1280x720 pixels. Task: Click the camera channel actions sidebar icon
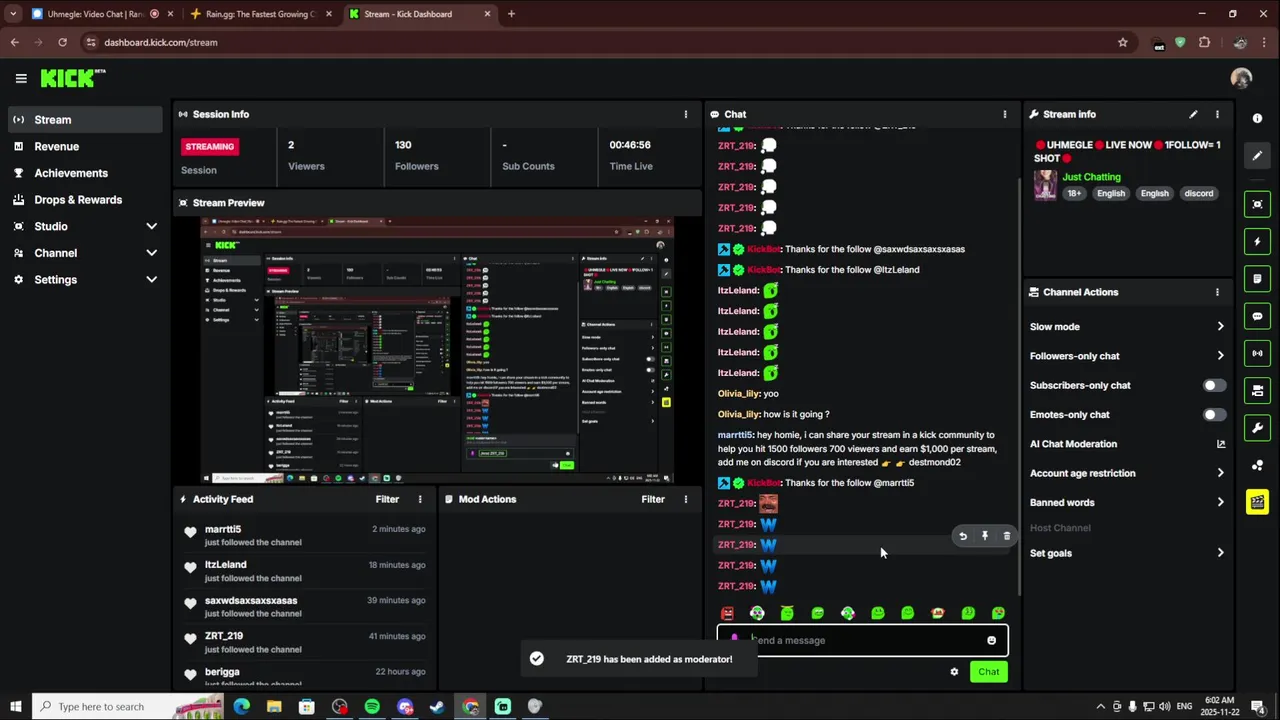pyautogui.click(x=1257, y=390)
